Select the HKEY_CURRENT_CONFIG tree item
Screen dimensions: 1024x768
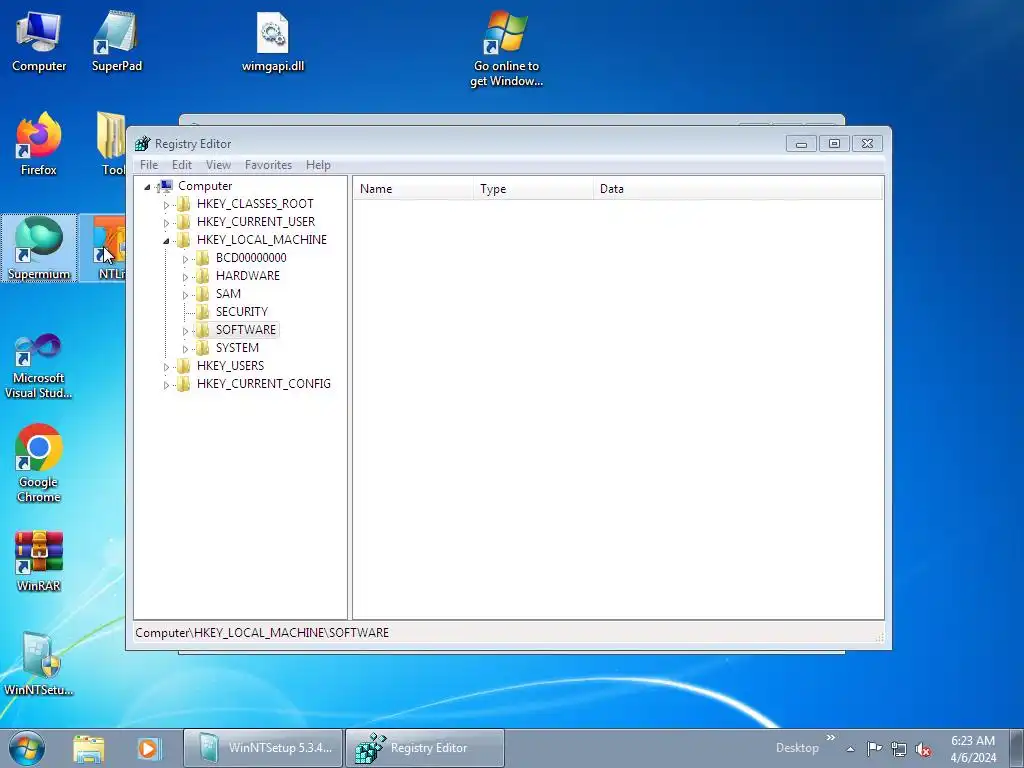click(x=263, y=384)
